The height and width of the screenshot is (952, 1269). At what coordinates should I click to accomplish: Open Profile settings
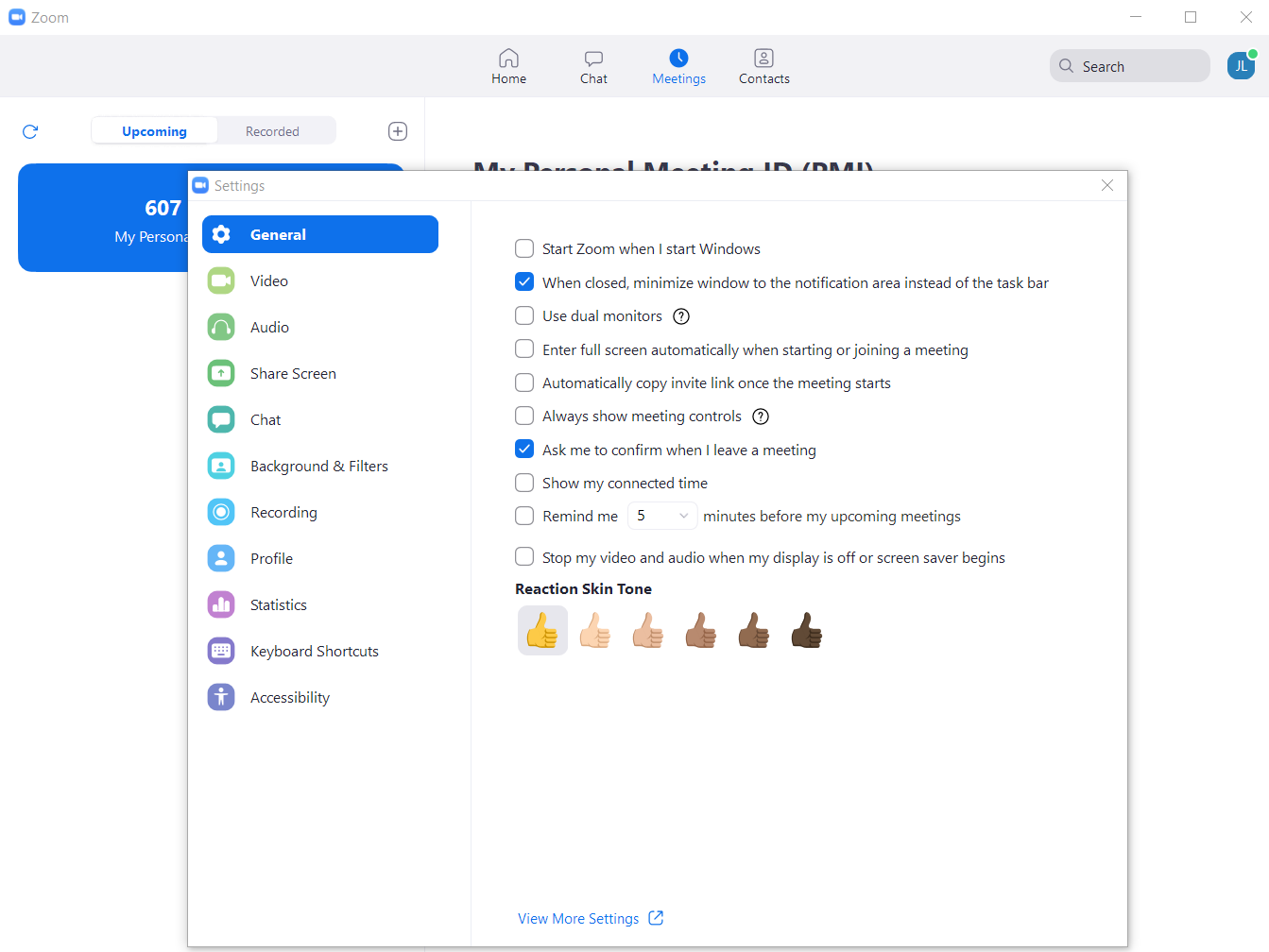320,558
